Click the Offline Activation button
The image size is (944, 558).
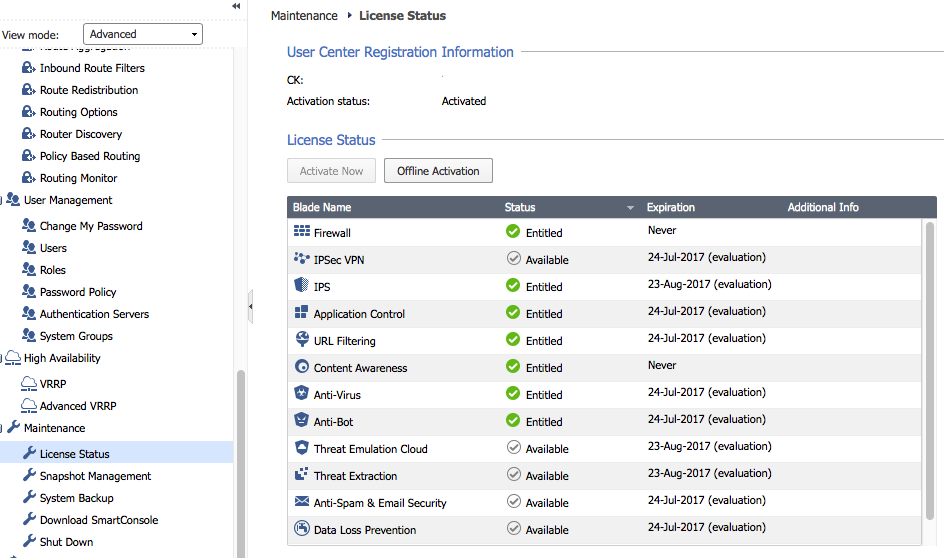point(438,171)
